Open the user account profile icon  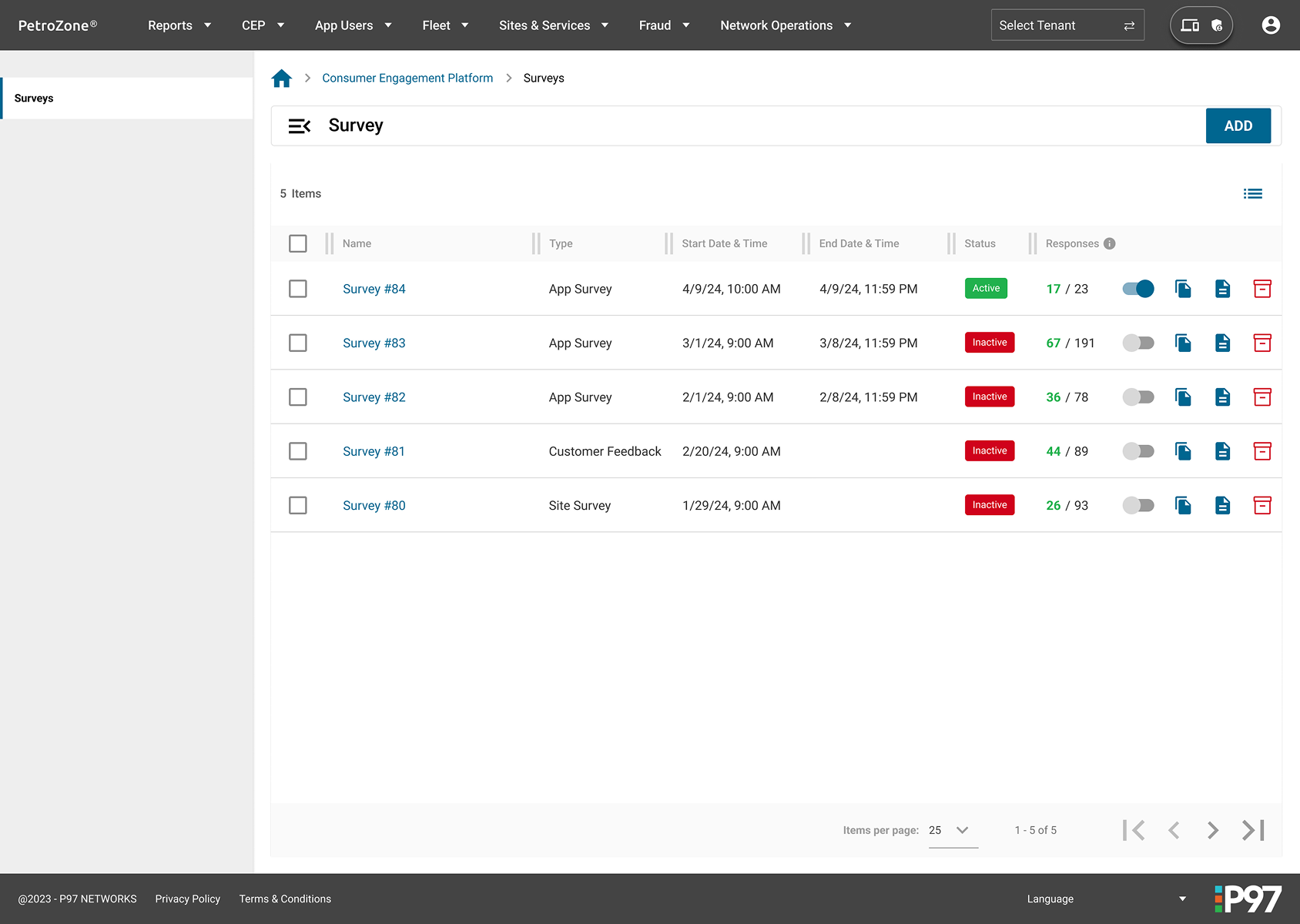(1271, 25)
